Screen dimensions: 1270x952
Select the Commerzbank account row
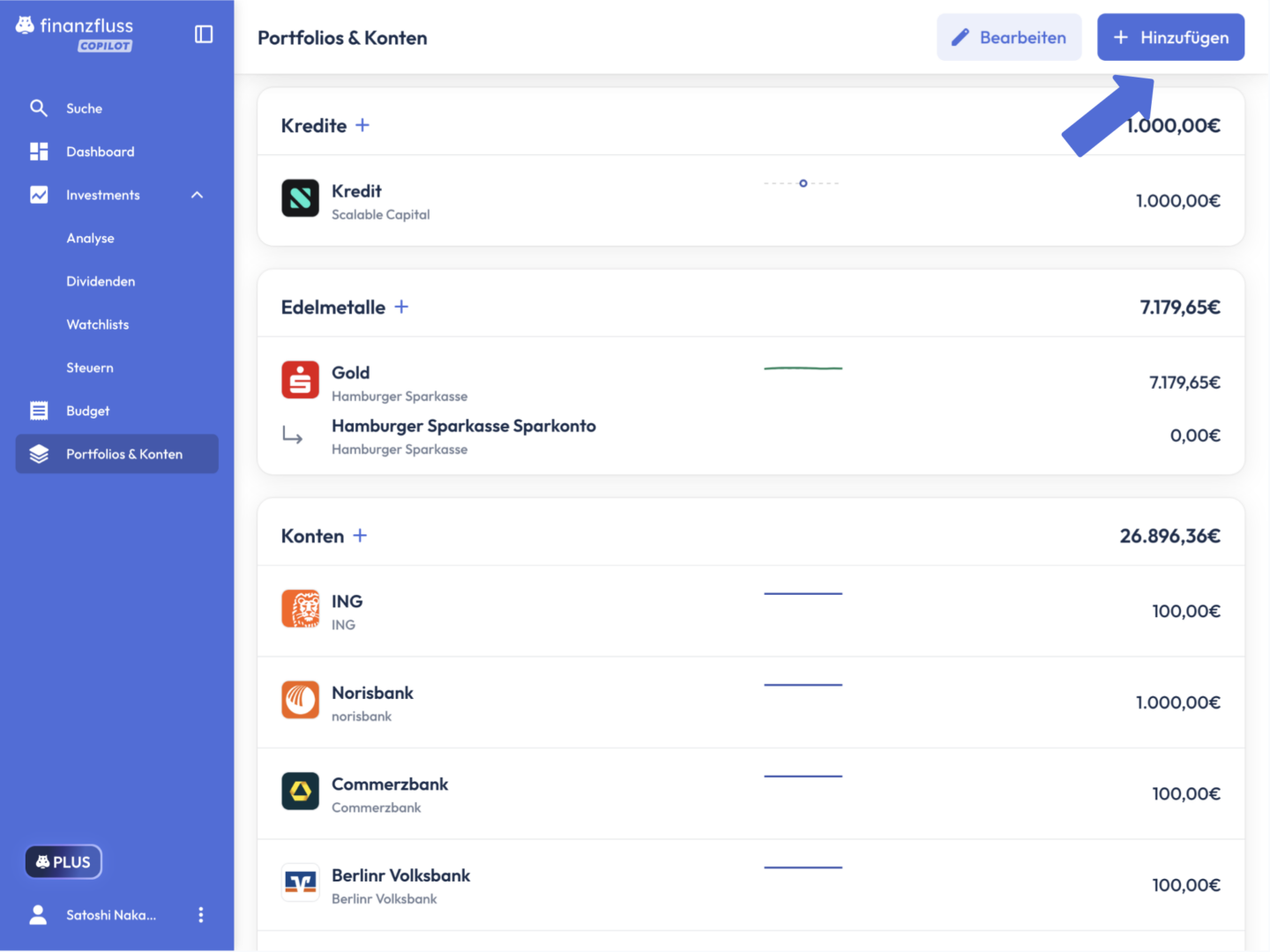pyautogui.click(x=751, y=793)
